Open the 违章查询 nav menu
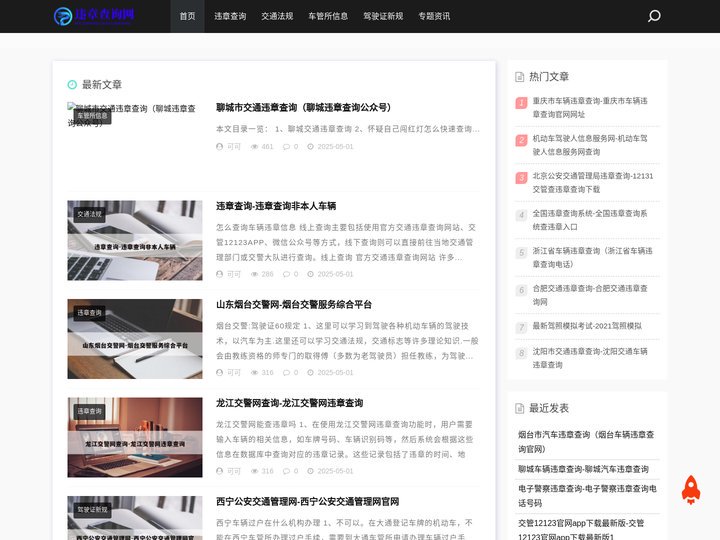Screen dimensions: 720x540 (230, 16)
